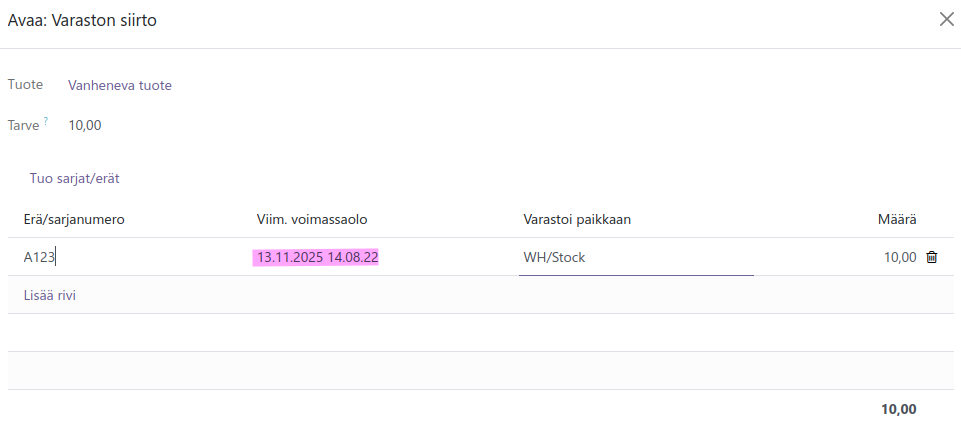Sort by Erä/sarjanumero column header
The image size is (961, 439).
[74, 219]
